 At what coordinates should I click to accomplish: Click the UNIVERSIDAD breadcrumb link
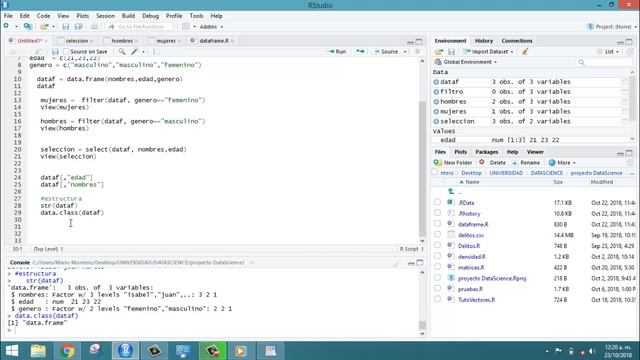click(x=506, y=173)
